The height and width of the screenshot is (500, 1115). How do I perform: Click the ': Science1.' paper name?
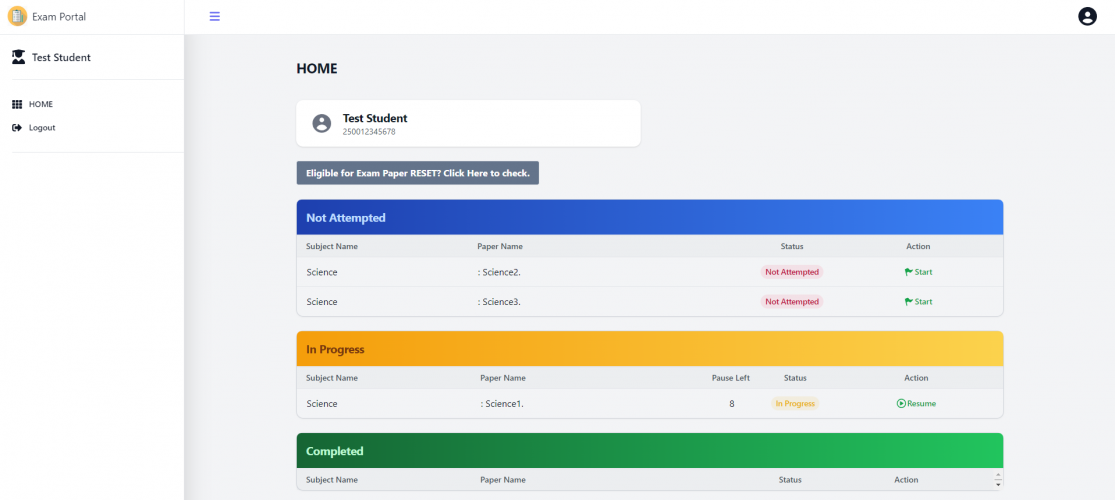tap(502, 404)
